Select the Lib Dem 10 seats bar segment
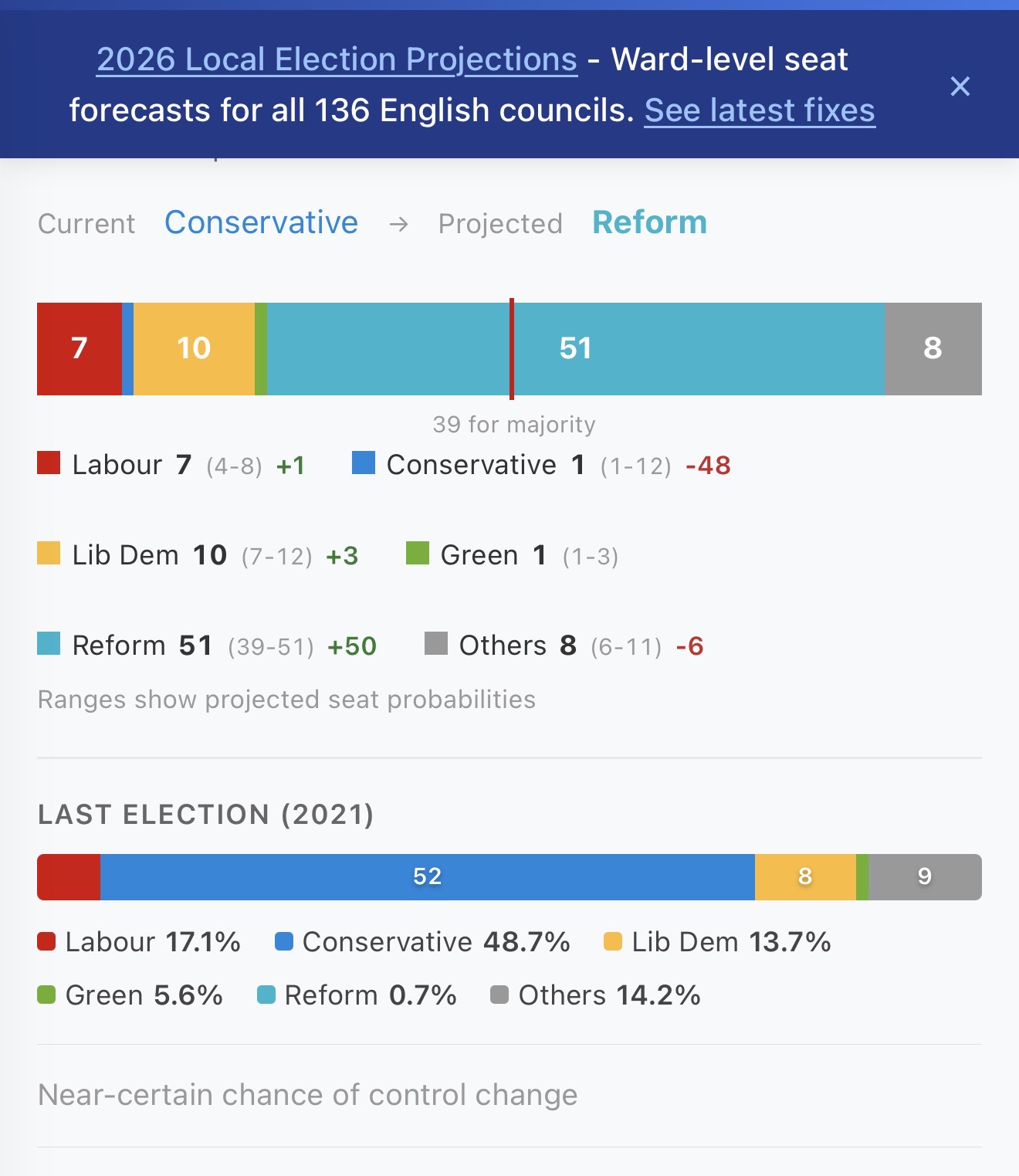This screenshot has height=1176, width=1019. click(194, 348)
